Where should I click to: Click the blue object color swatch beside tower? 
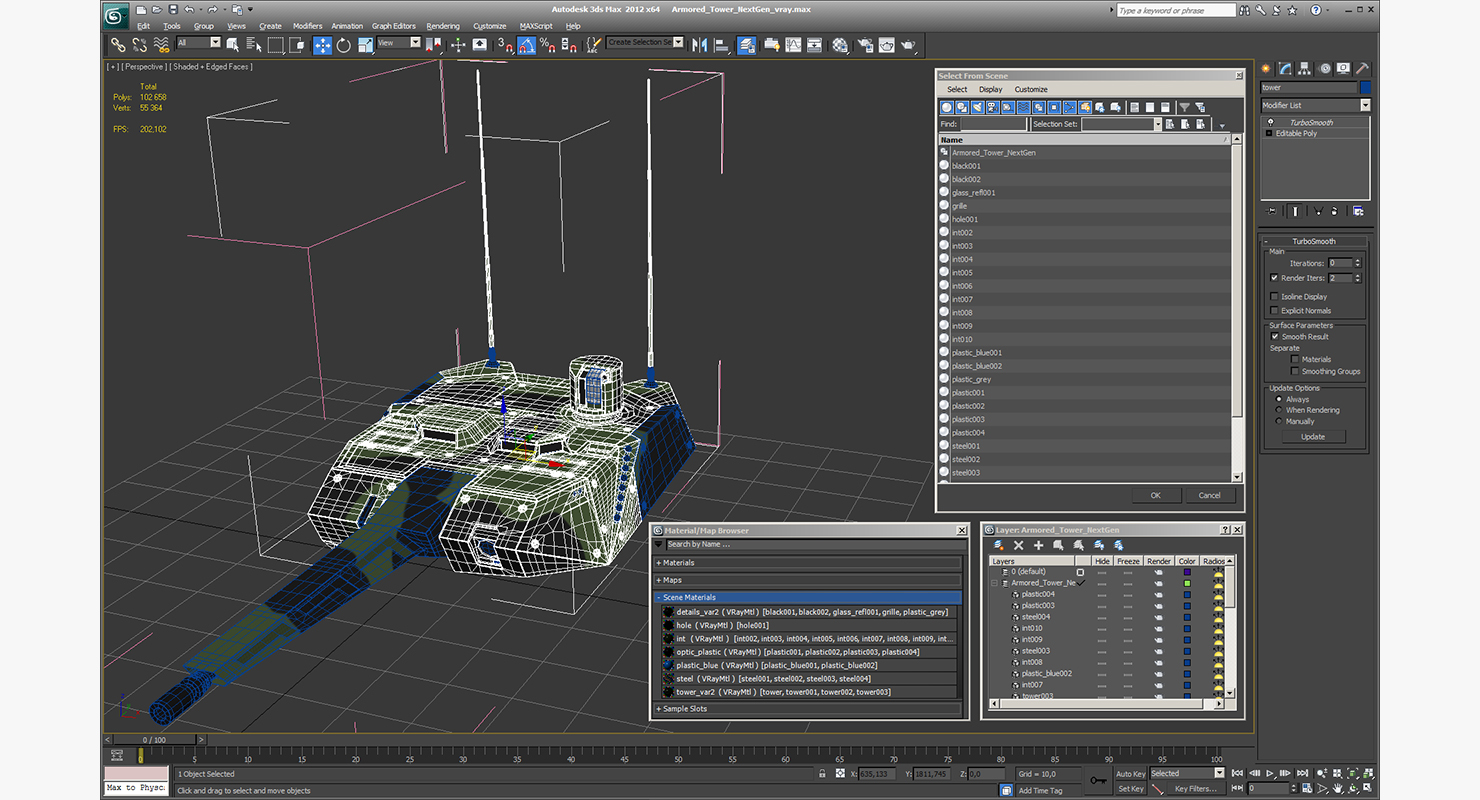[1365, 87]
